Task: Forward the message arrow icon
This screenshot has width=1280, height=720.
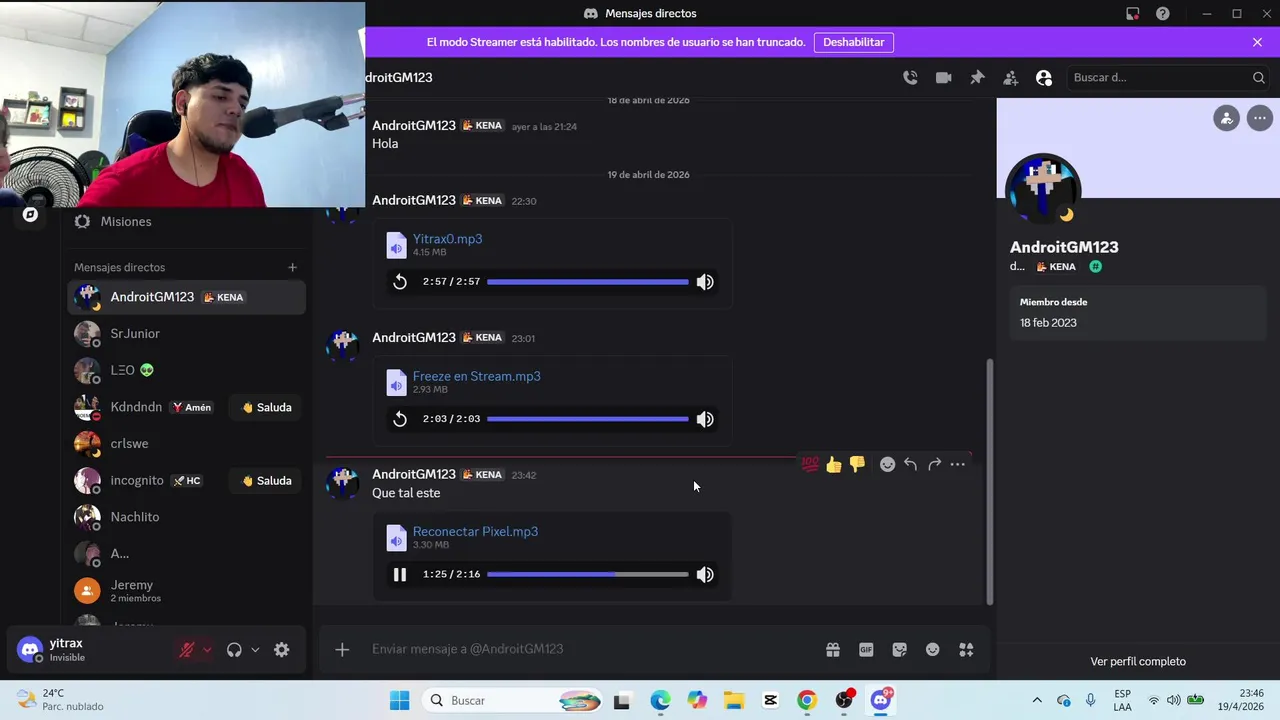Action: (934, 464)
